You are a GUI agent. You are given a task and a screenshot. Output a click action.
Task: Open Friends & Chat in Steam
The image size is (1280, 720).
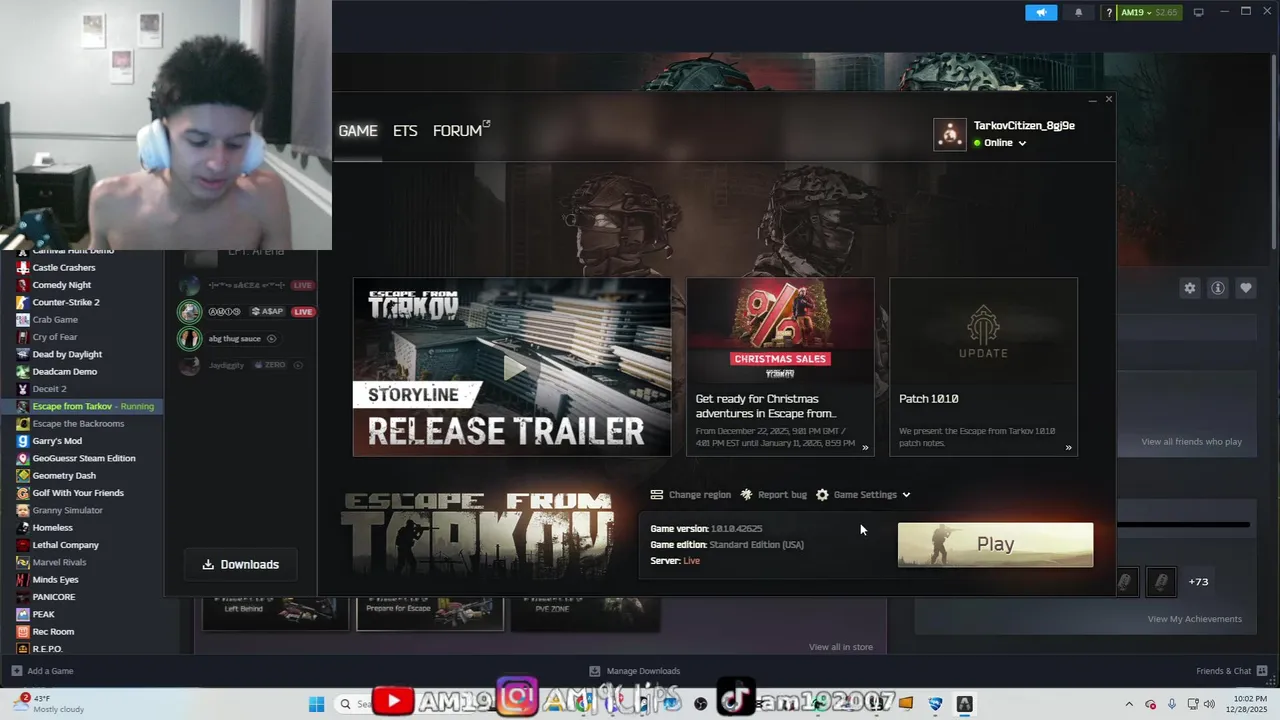1230,671
